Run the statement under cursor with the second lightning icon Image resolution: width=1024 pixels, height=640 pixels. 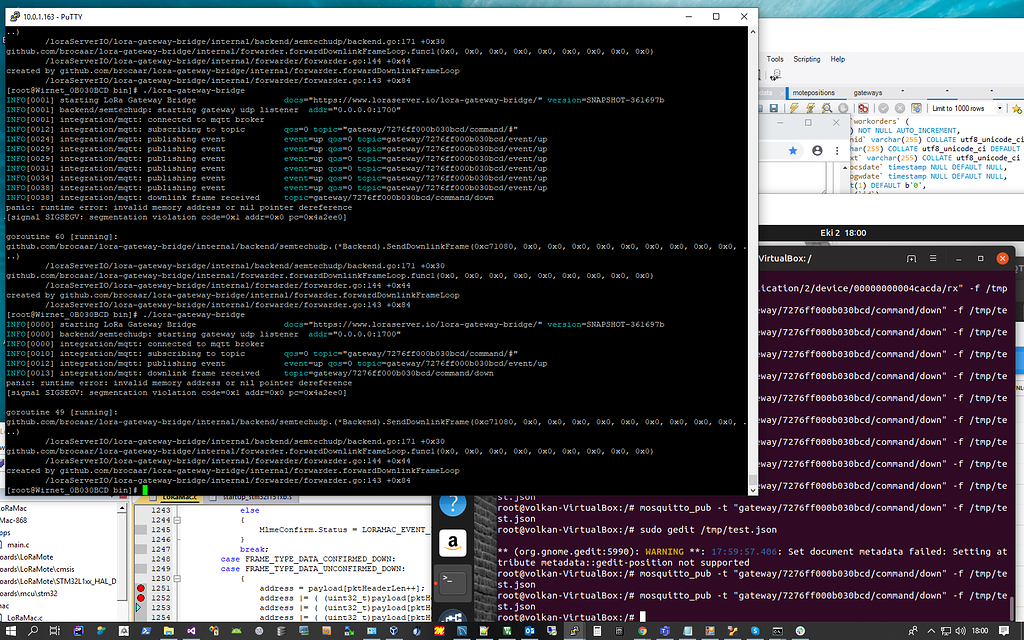(x=810, y=108)
